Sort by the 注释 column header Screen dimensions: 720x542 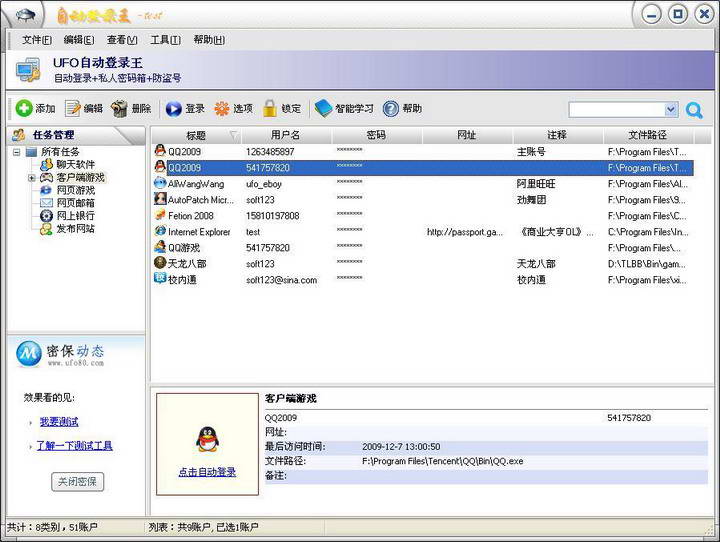click(558, 135)
